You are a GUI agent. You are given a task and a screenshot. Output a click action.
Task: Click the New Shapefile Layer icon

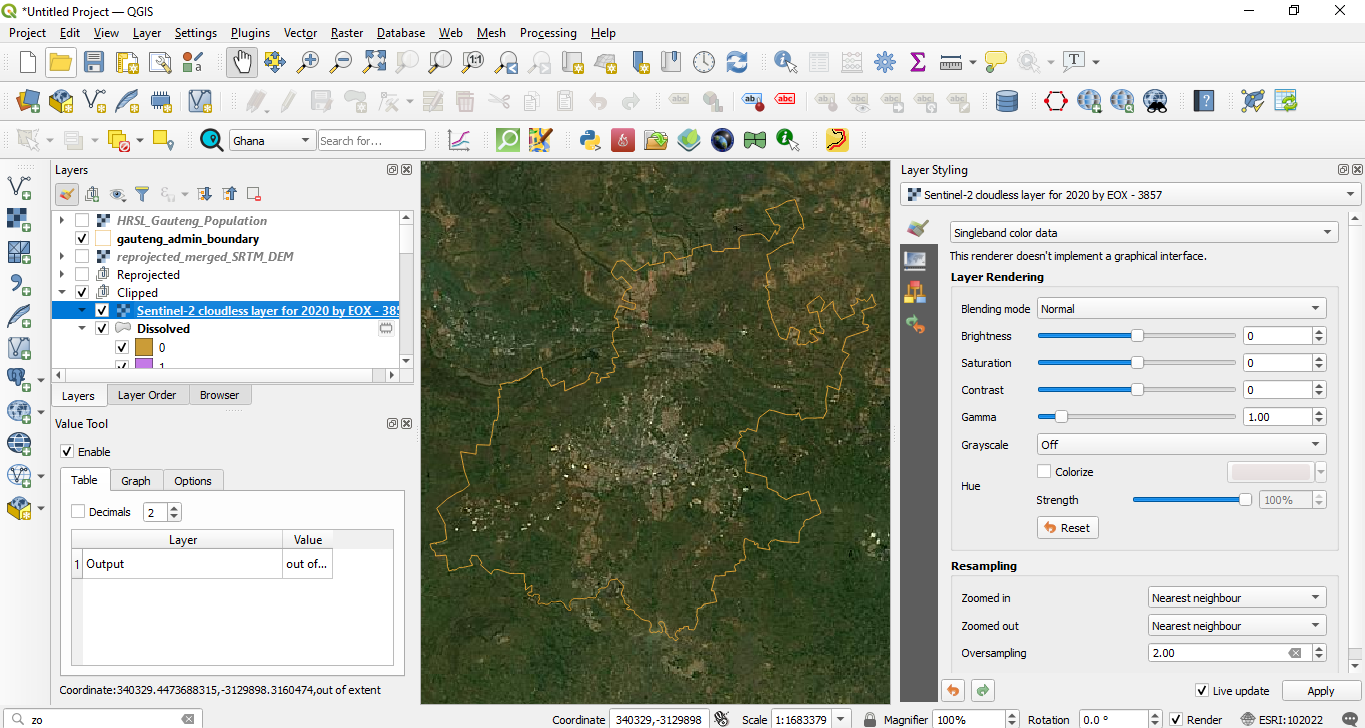94,101
